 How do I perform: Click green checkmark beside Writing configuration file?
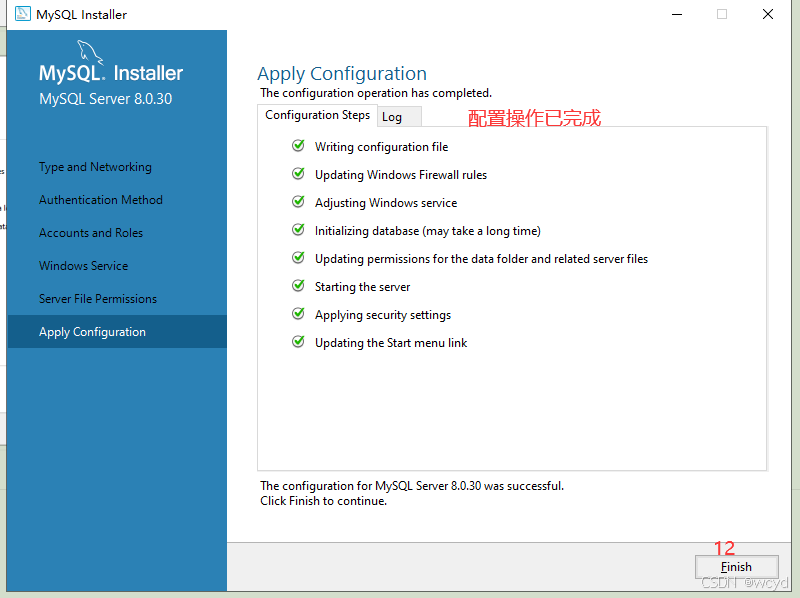[x=298, y=146]
